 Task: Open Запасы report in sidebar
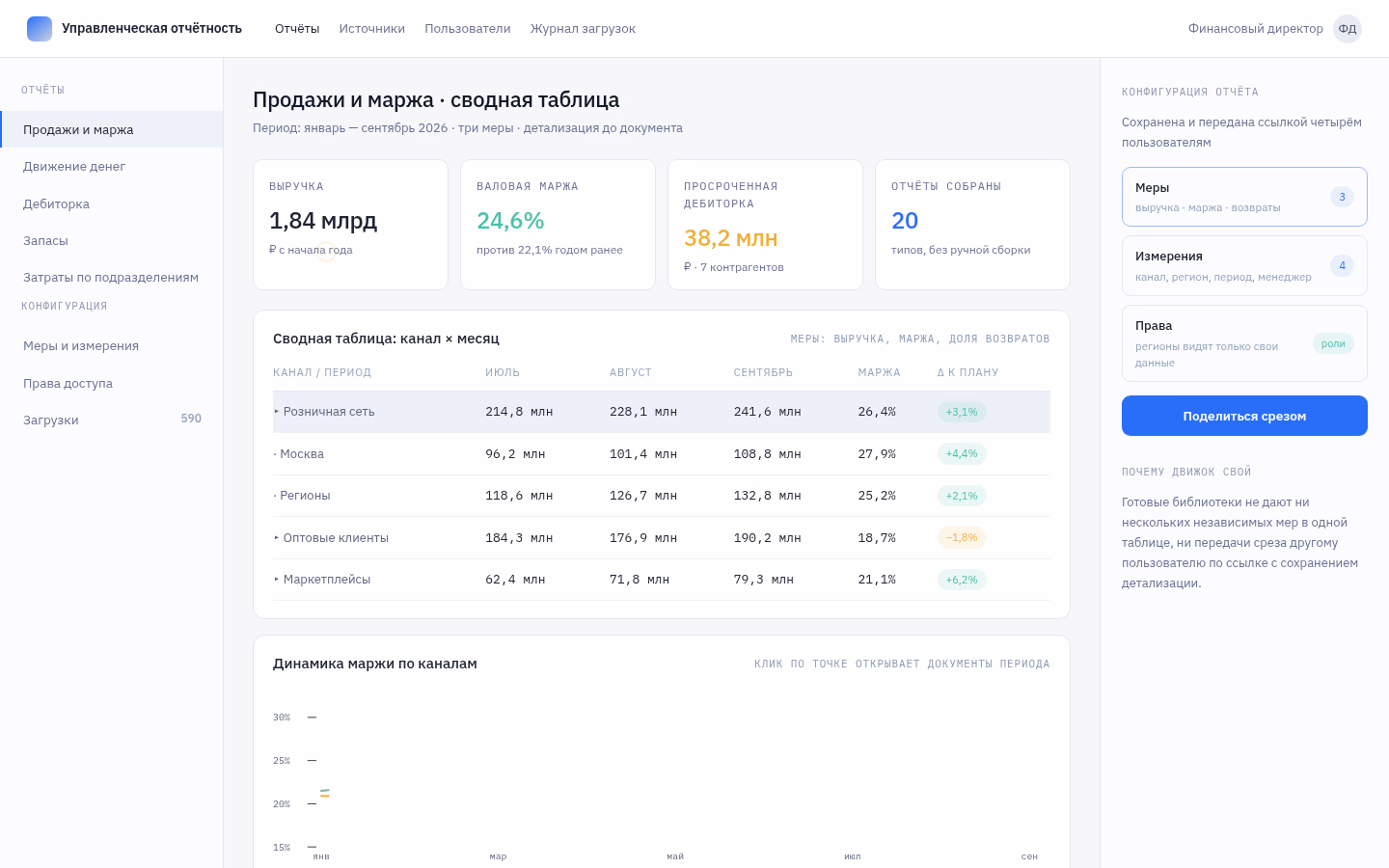click(x=112, y=240)
